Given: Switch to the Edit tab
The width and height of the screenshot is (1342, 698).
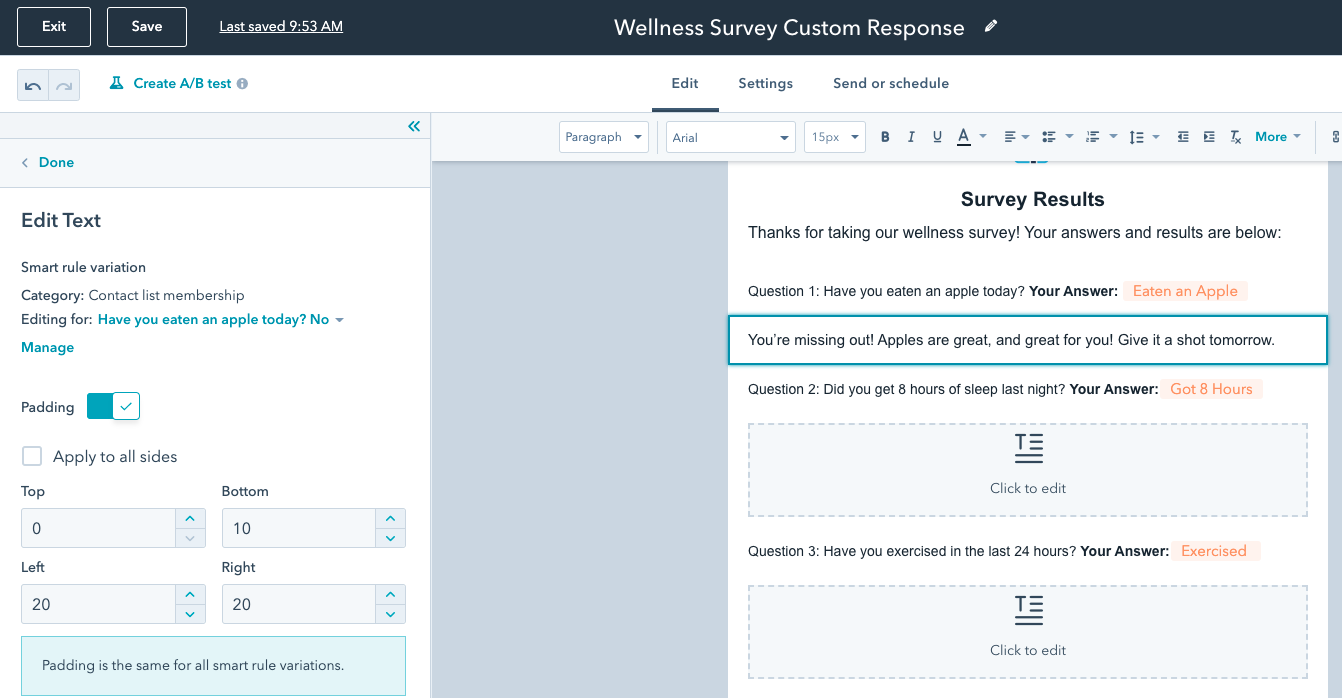Looking at the screenshot, I should 685,84.
